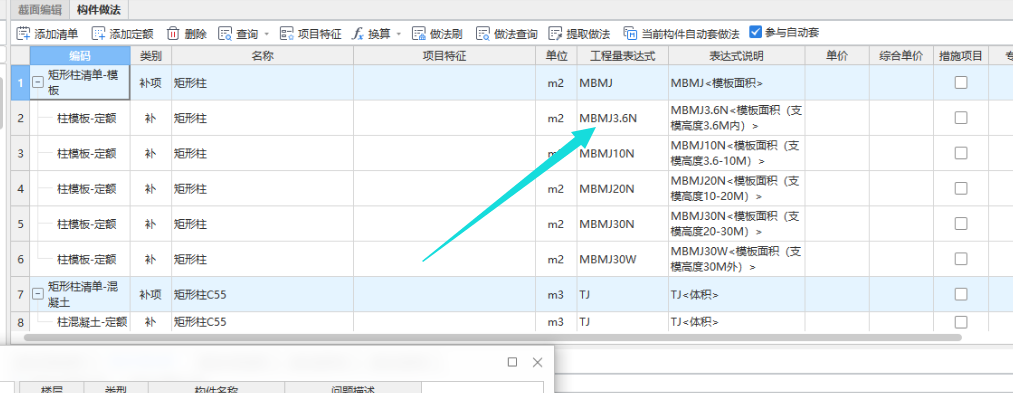The image size is (1013, 393).
Task: Click the 楼层 header in lower dialog
Action: click(52, 389)
